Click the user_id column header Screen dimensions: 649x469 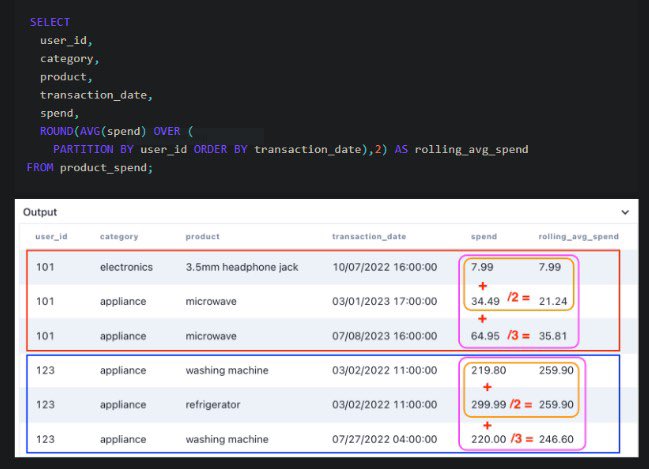[51, 236]
